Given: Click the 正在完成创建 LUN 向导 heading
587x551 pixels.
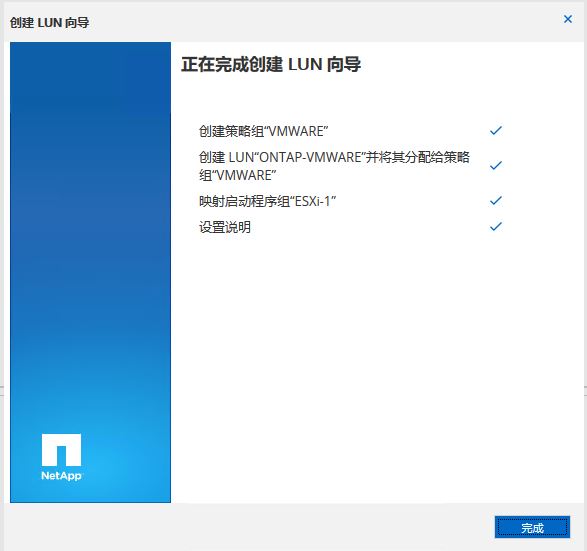Looking at the screenshot, I should [x=271, y=64].
